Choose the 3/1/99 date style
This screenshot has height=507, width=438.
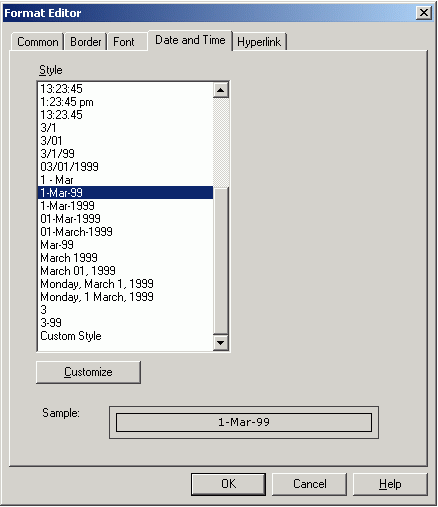click(125, 154)
